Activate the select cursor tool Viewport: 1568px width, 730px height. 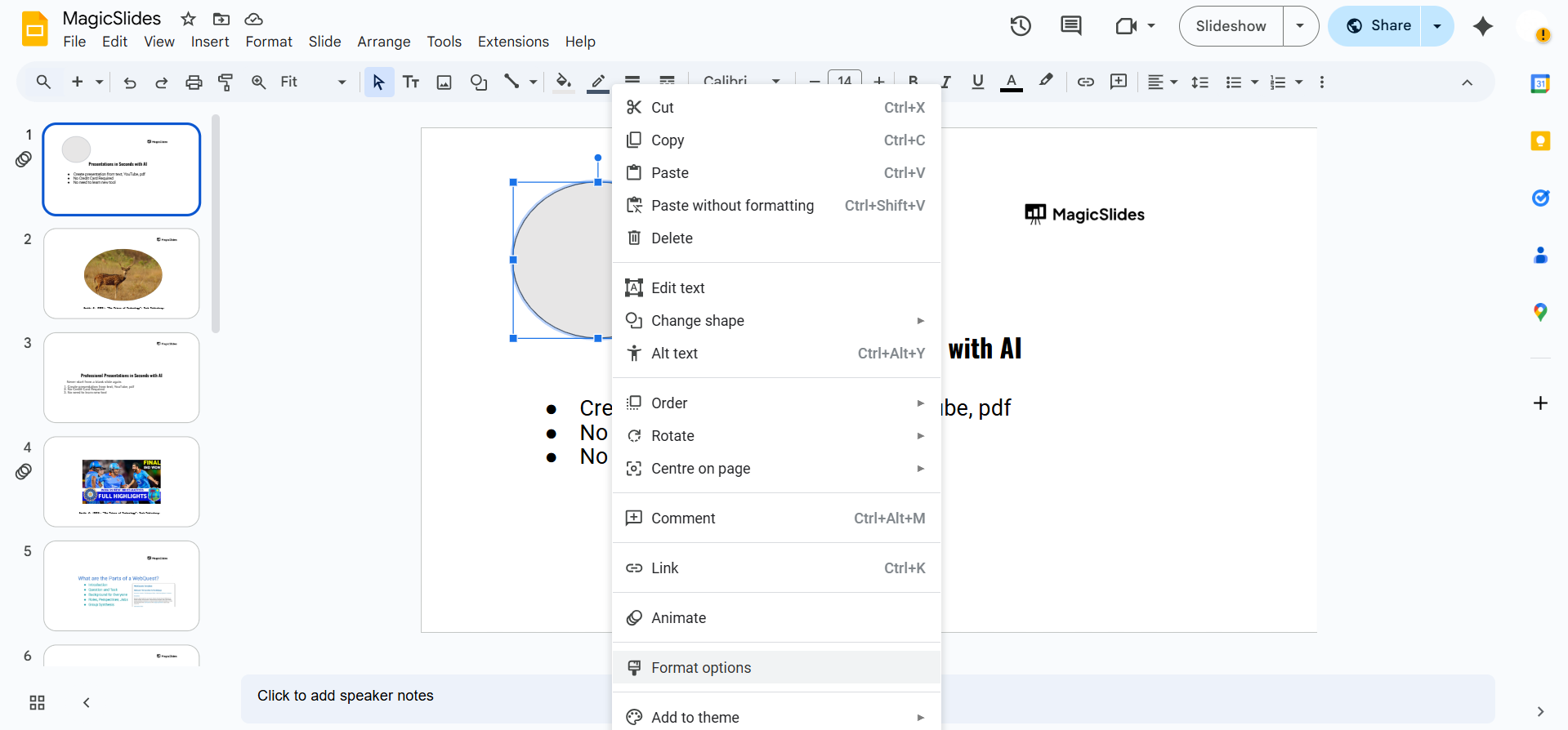[x=378, y=82]
